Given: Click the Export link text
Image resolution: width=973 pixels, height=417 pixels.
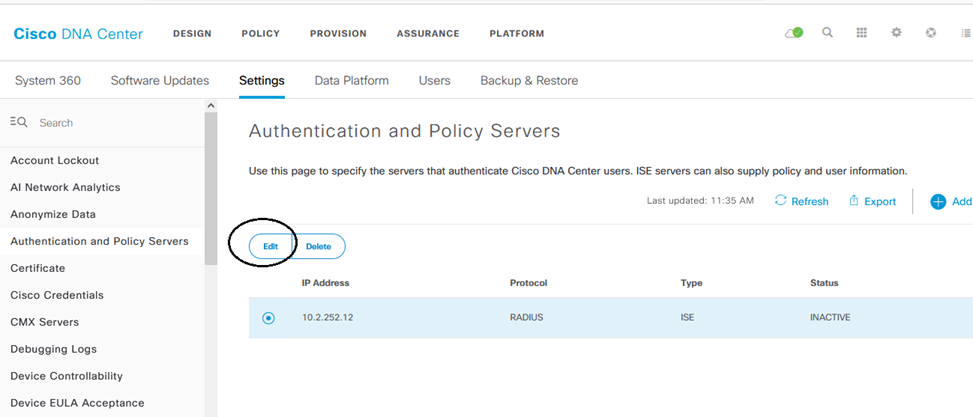Looking at the screenshot, I should (880, 202).
